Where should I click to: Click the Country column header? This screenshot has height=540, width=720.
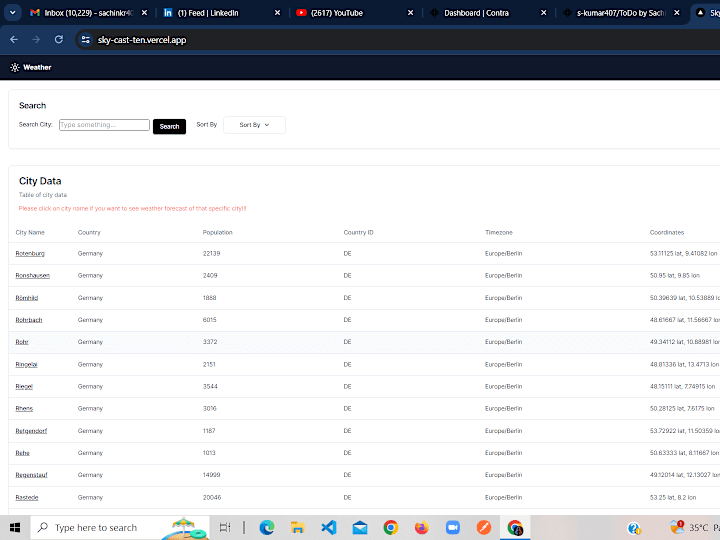click(x=89, y=232)
